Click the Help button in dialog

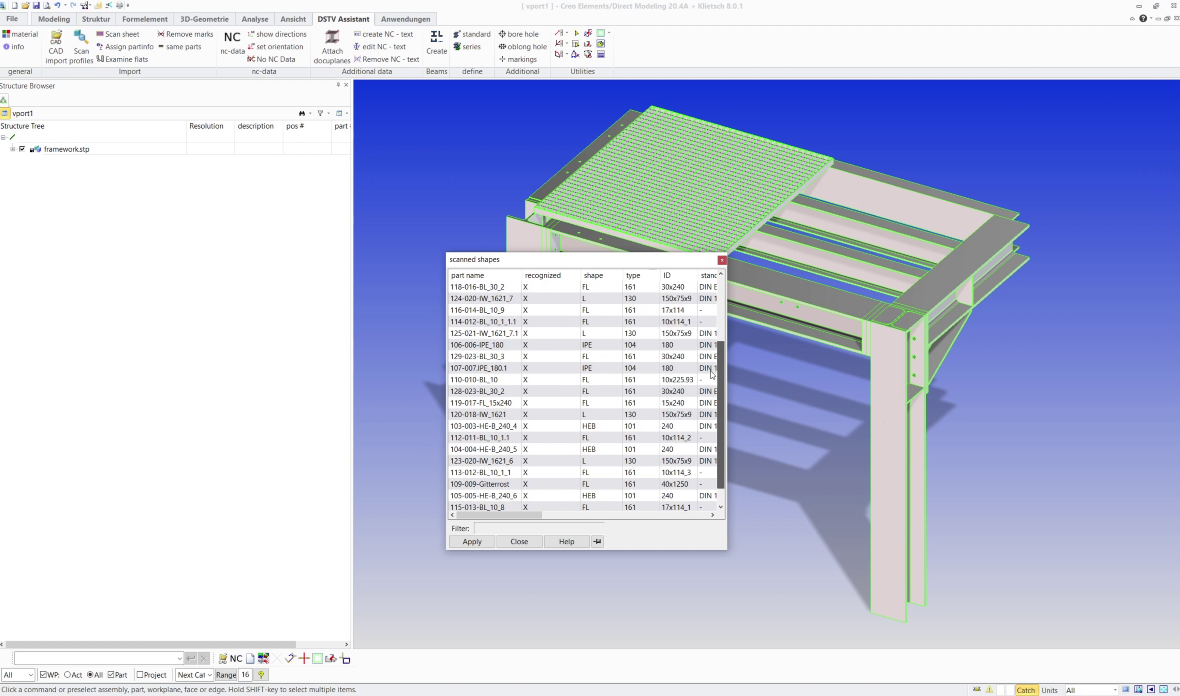pyautogui.click(x=566, y=541)
